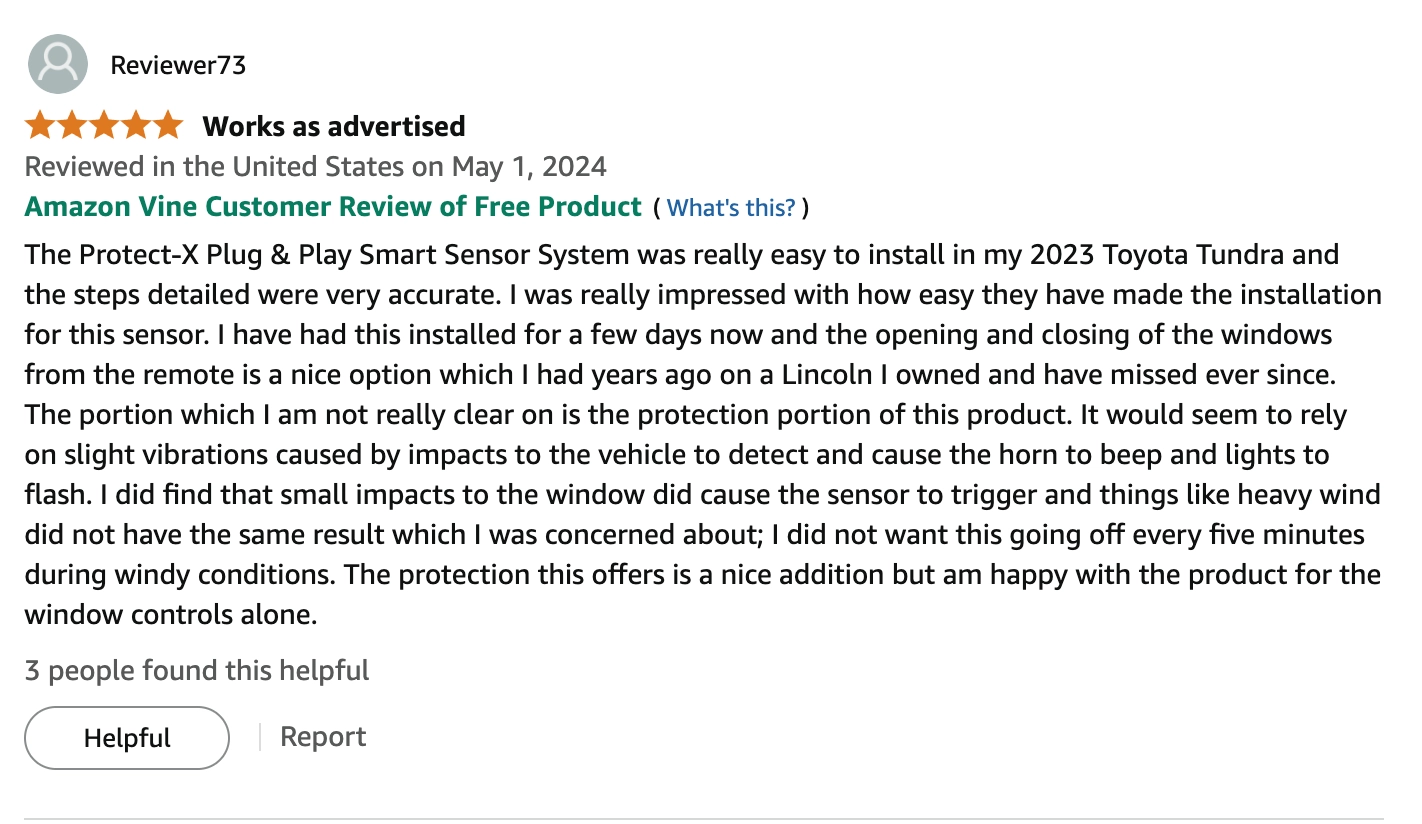Click the 'Reviewed in the United States' date line
1422x824 pixels.
click(316, 166)
